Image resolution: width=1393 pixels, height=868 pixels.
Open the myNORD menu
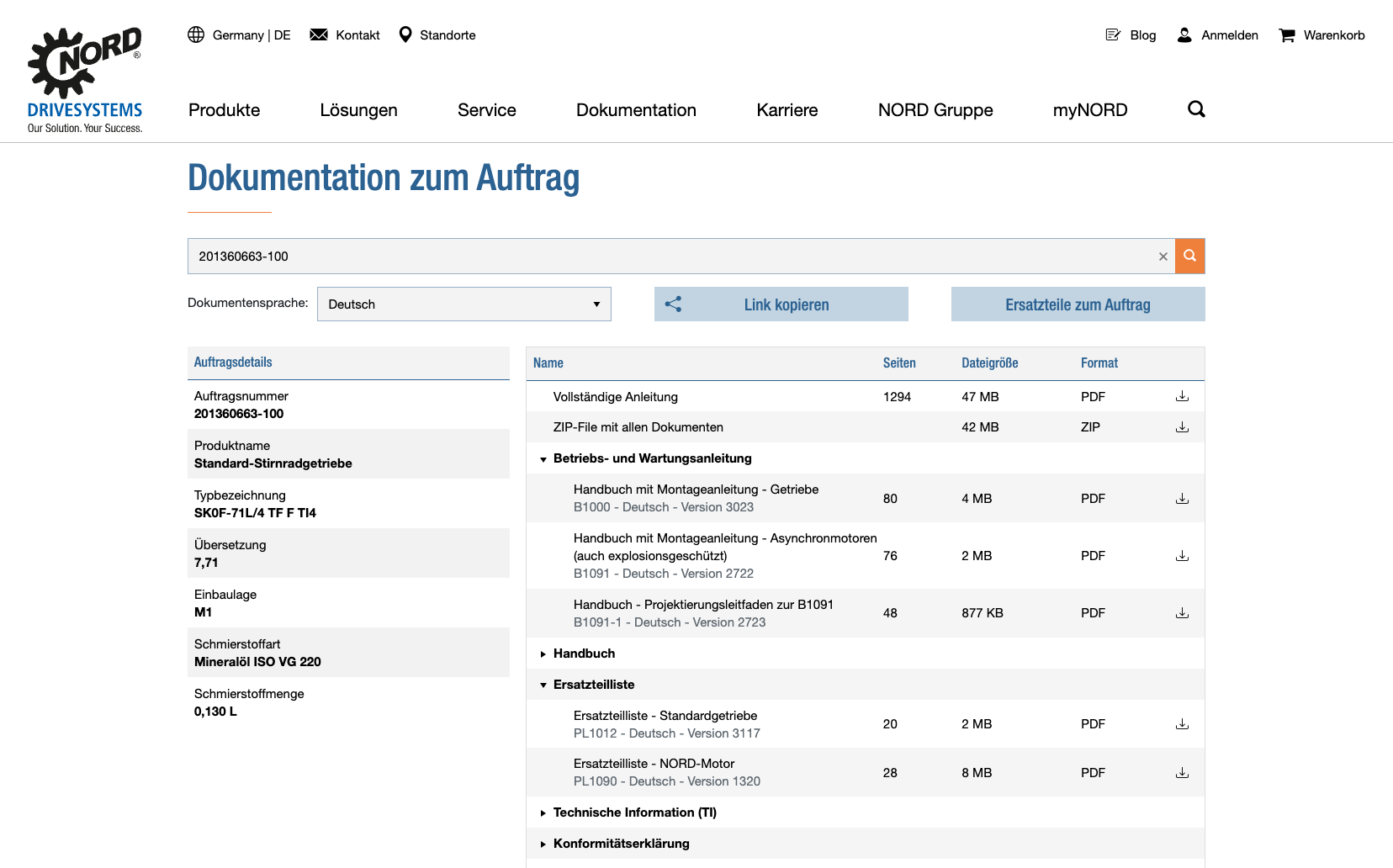pos(1090,110)
